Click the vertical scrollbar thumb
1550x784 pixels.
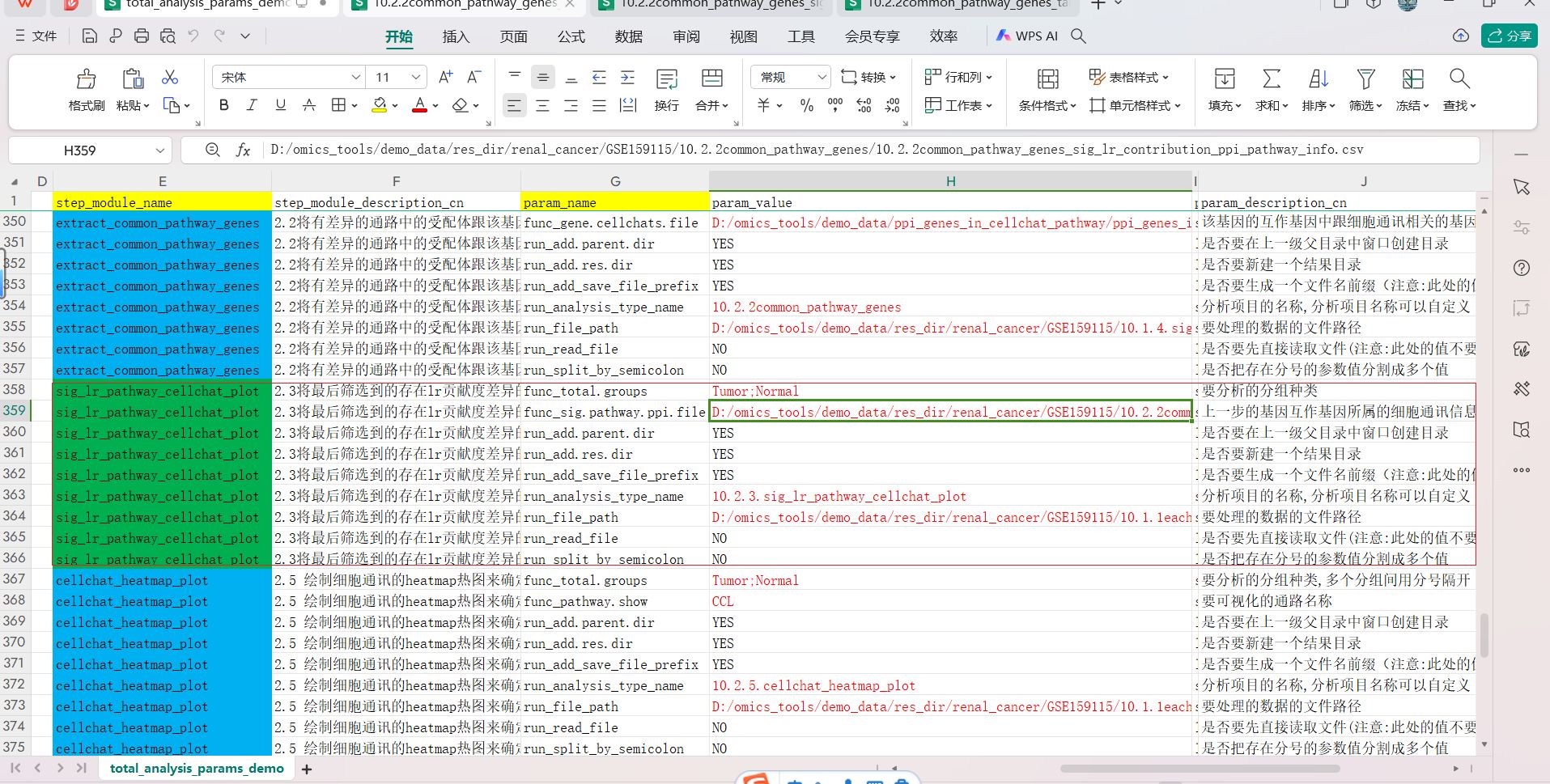tap(1484, 635)
